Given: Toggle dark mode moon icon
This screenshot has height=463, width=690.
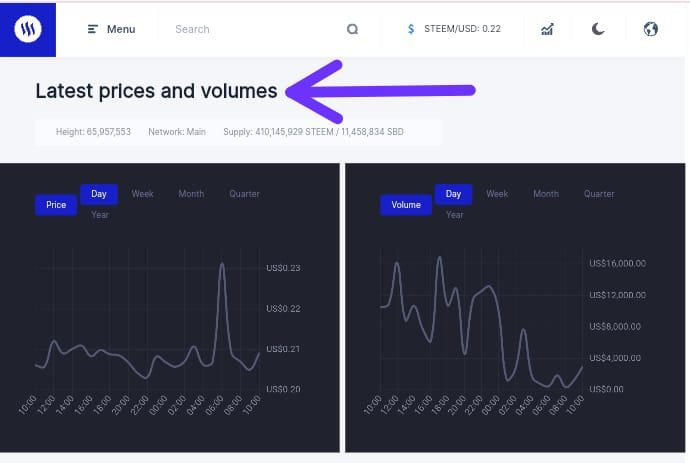Looking at the screenshot, I should pos(598,29).
